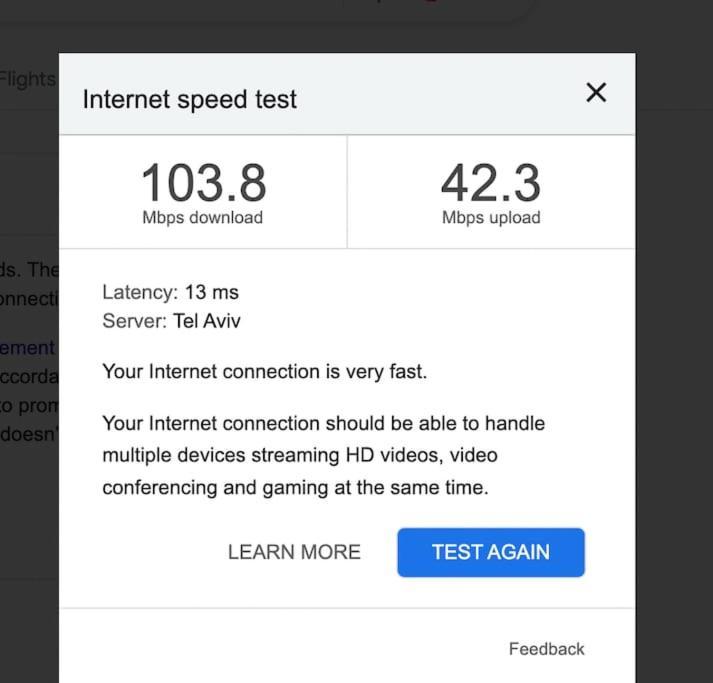This screenshot has height=683, width=713.
Task: Open the LEARN MORE link
Action: click(x=294, y=552)
